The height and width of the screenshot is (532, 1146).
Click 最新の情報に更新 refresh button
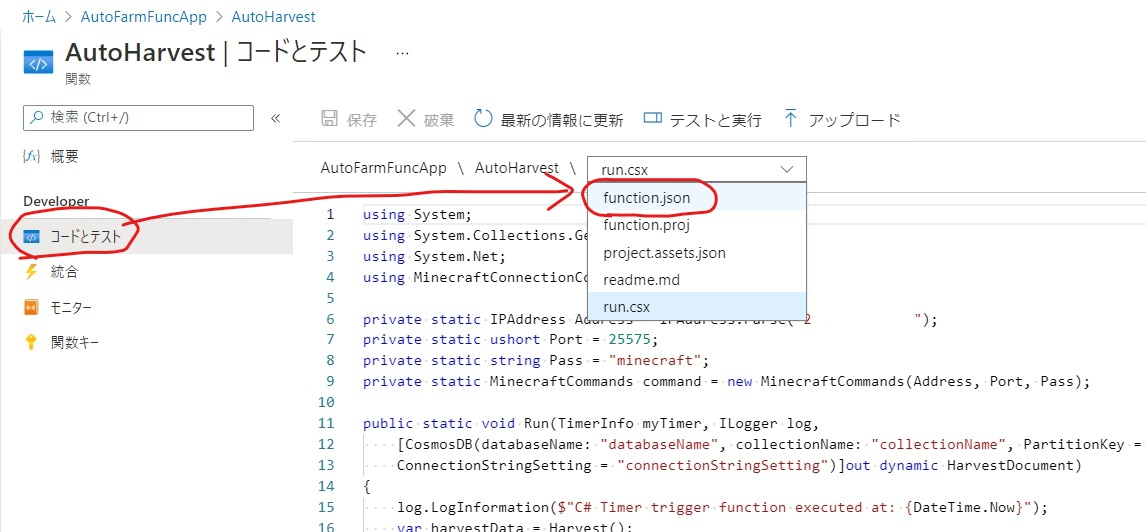point(548,120)
